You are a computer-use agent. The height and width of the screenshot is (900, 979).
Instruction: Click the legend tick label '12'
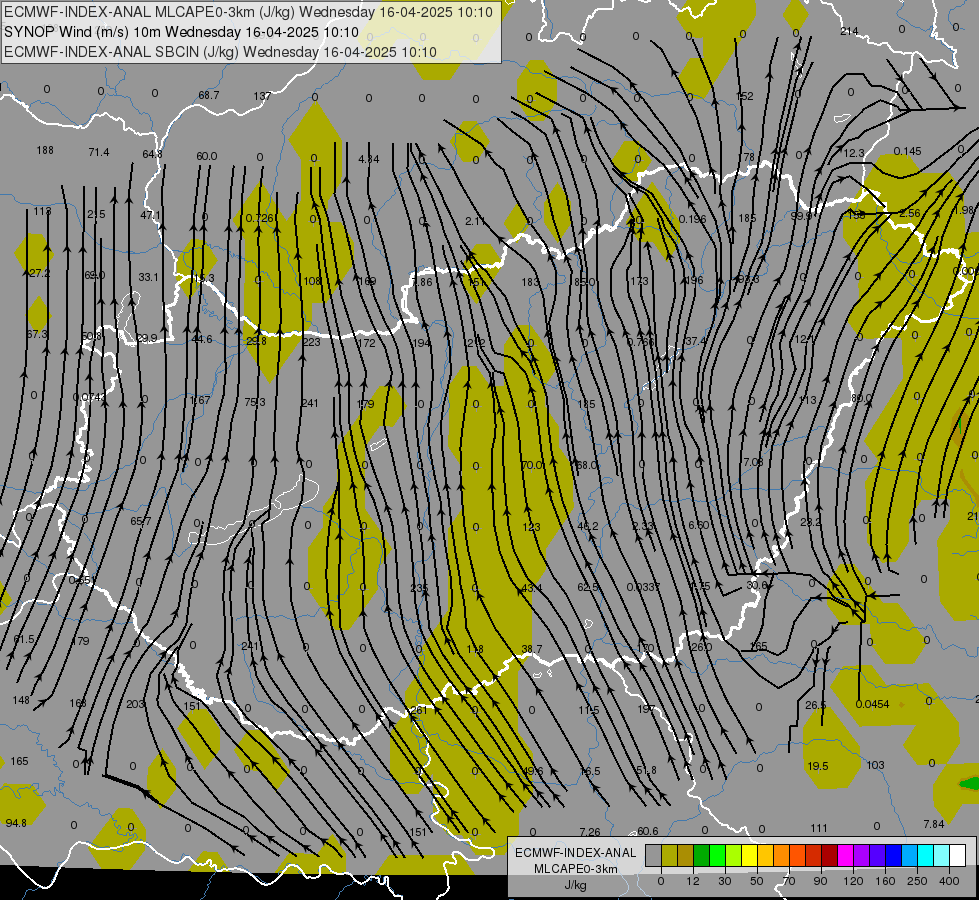pyautogui.click(x=693, y=881)
